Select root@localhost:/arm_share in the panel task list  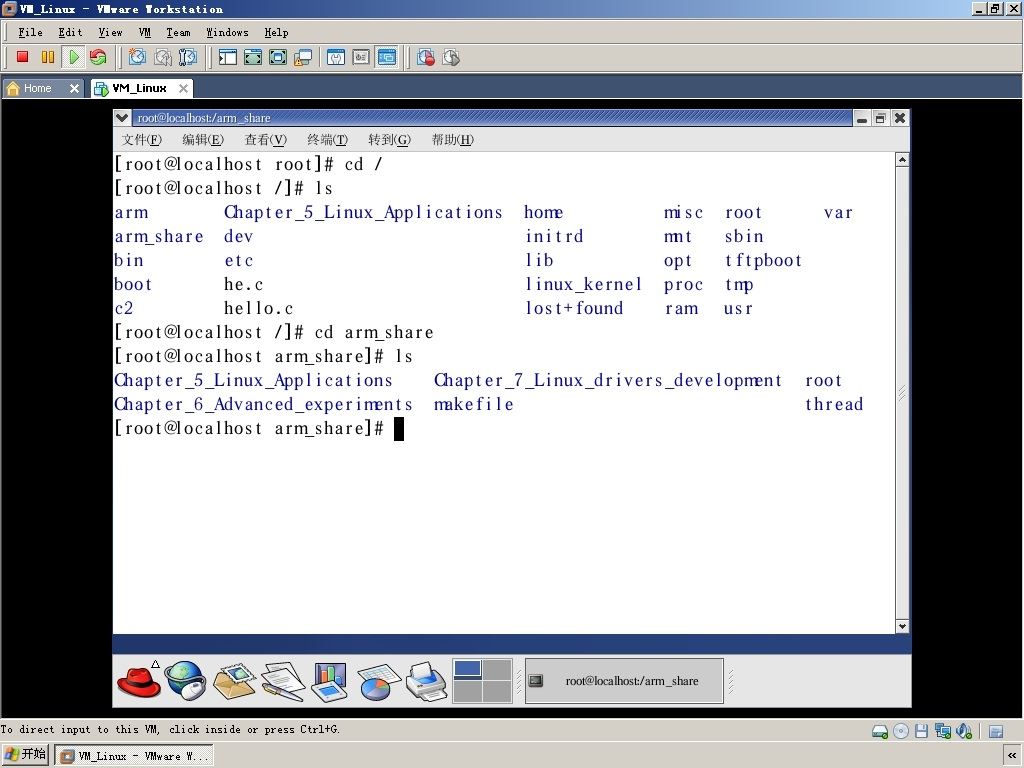tap(624, 680)
